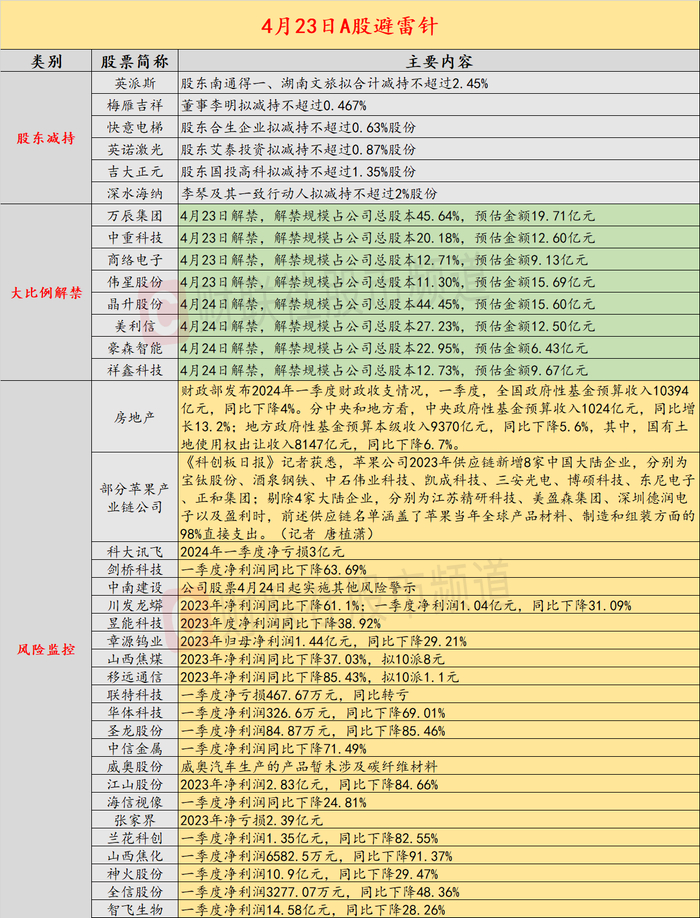The image size is (700, 918).
Task: Select stock name '山西焦煤'
Action: click(135, 659)
